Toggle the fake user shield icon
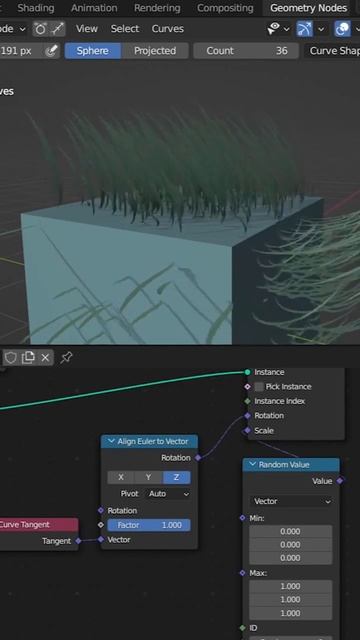The height and width of the screenshot is (640, 360). (x=11, y=358)
